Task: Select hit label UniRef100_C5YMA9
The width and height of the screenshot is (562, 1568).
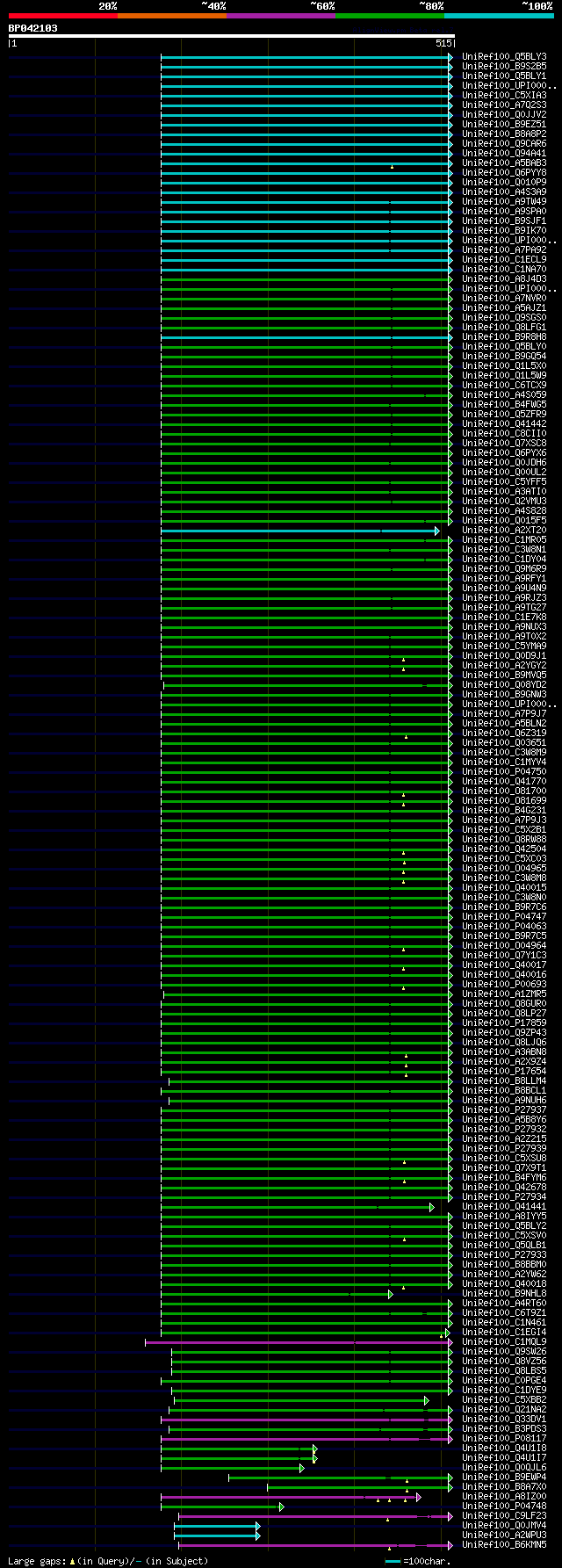Action: pyautogui.click(x=504, y=647)
